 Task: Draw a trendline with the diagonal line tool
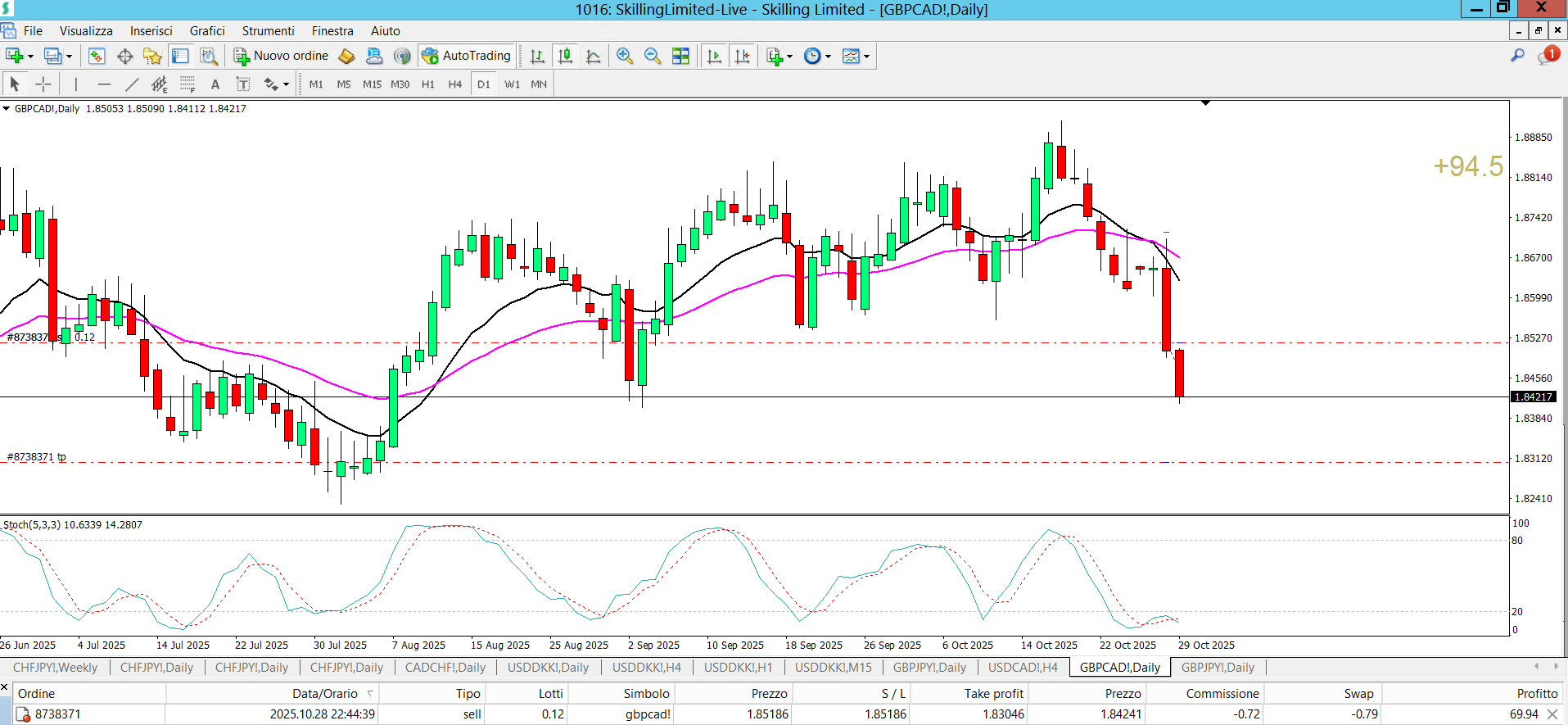(x=132, y=84)
